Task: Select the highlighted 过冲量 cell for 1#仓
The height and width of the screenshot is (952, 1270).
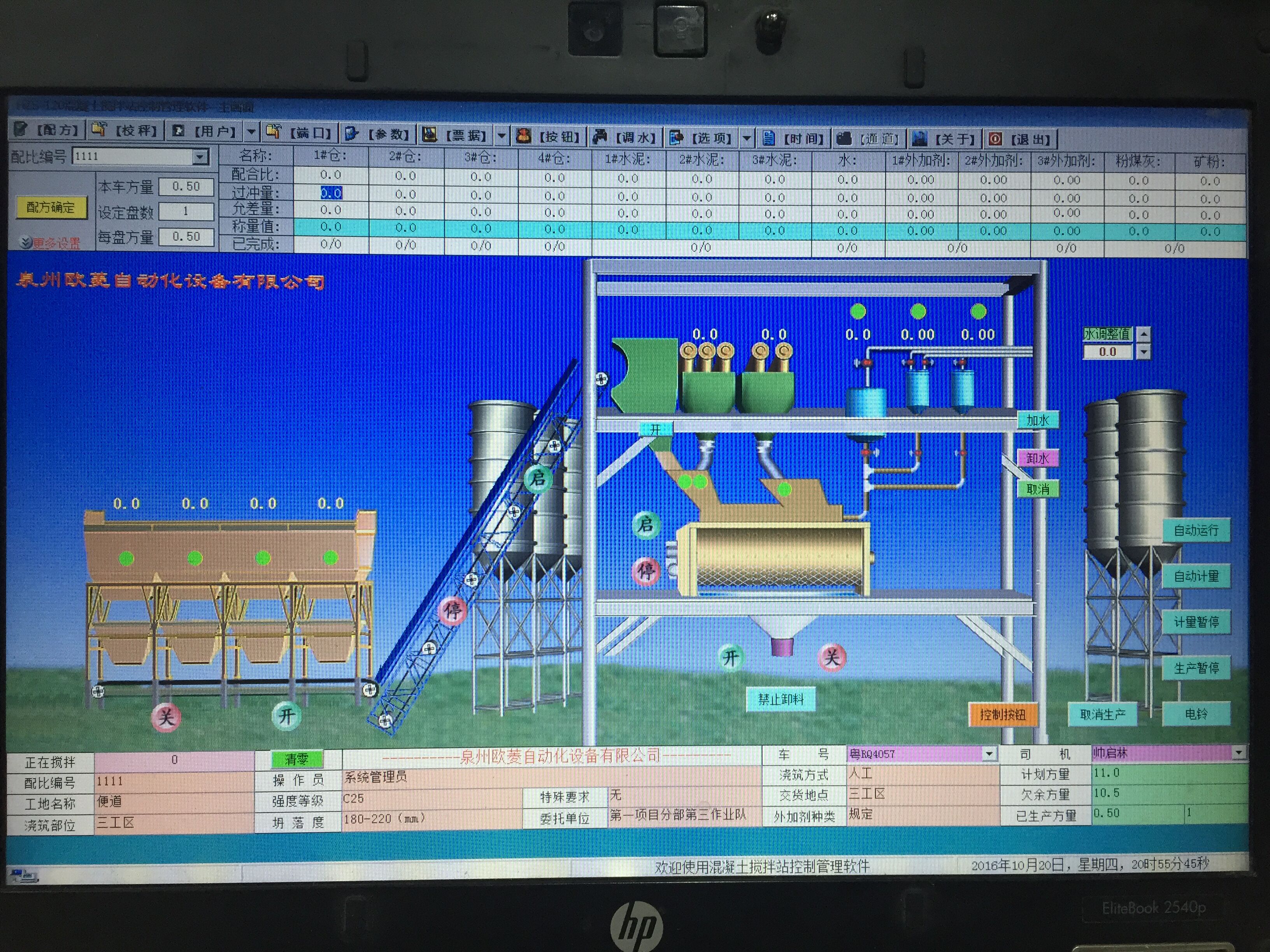Action: coord(331,193)
